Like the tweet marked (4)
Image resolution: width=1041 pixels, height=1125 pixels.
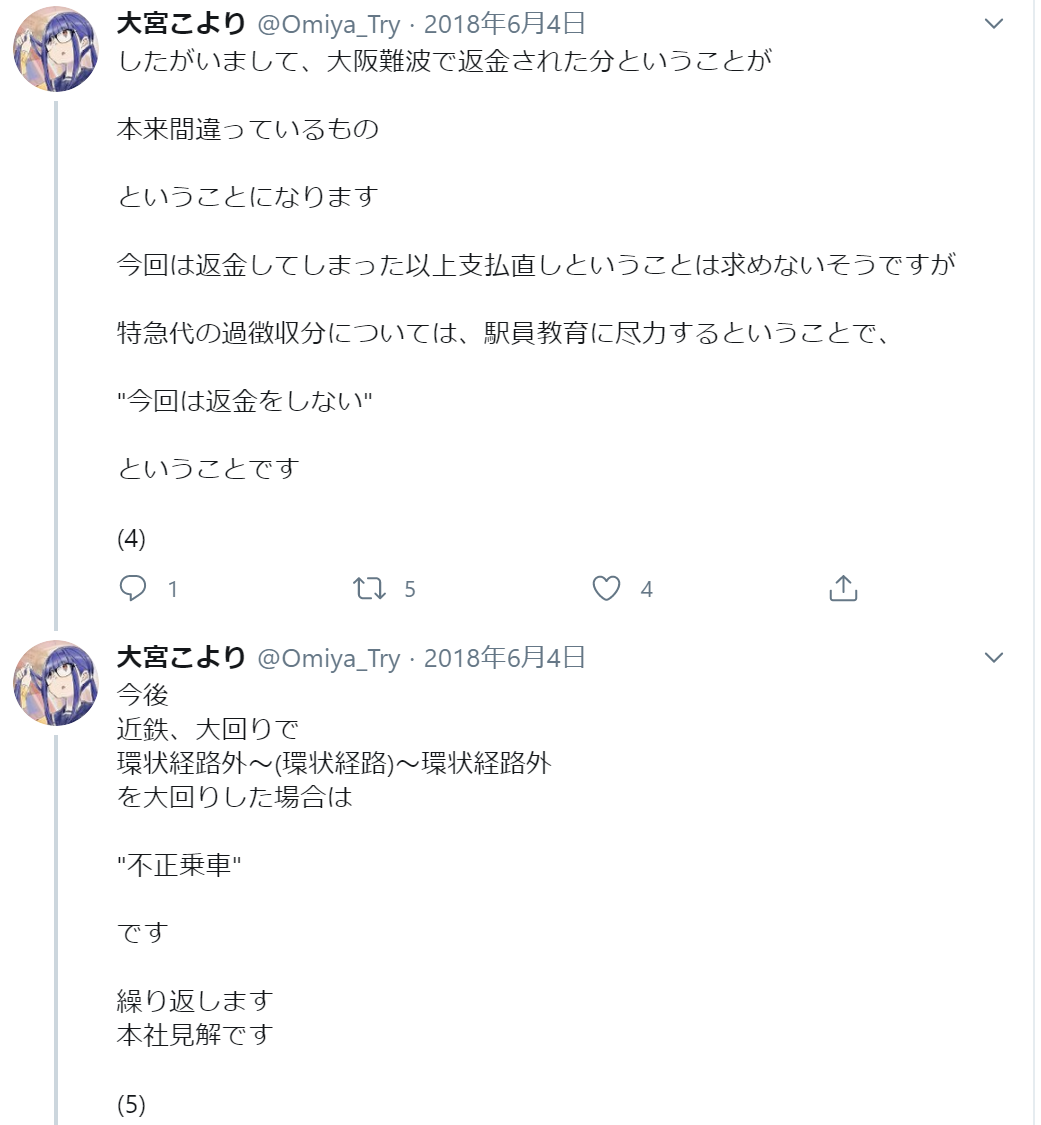point(606,588)
